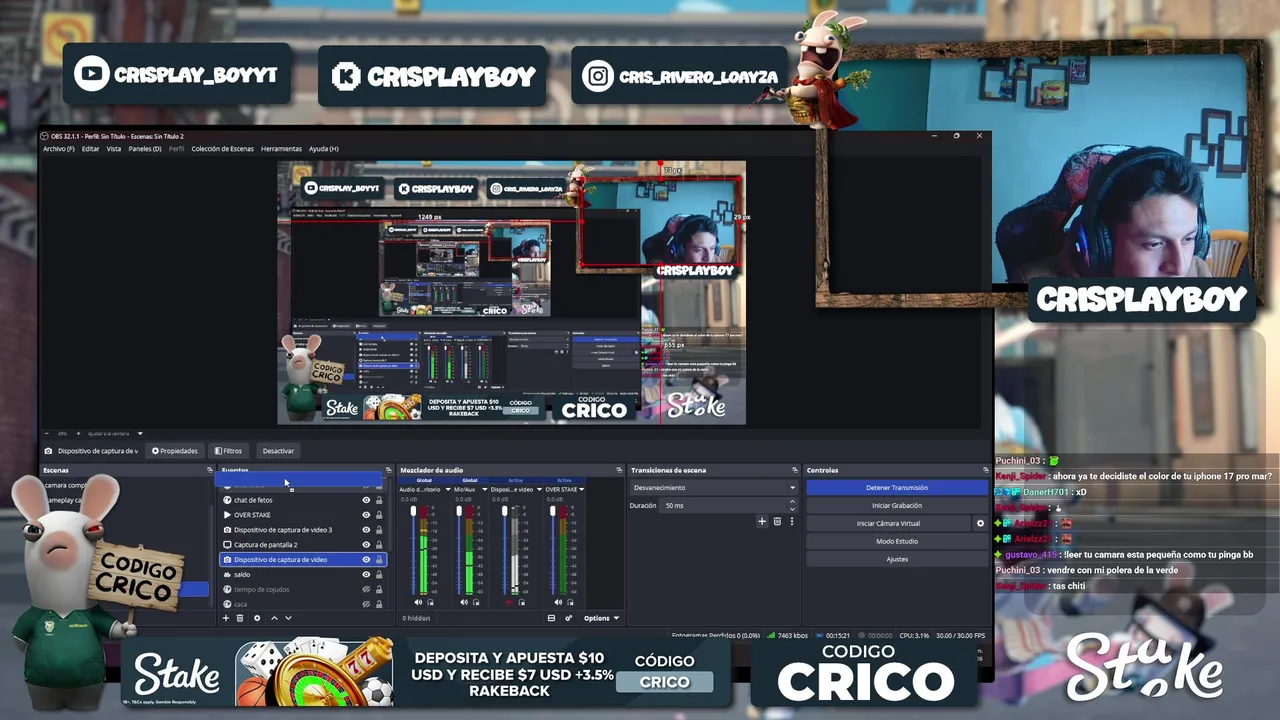Image resolution: width=1280 pixels, height=720 pixels.
Task: Open Ajustar a la ventana zoom dropdown
Action: coord(140,433)
